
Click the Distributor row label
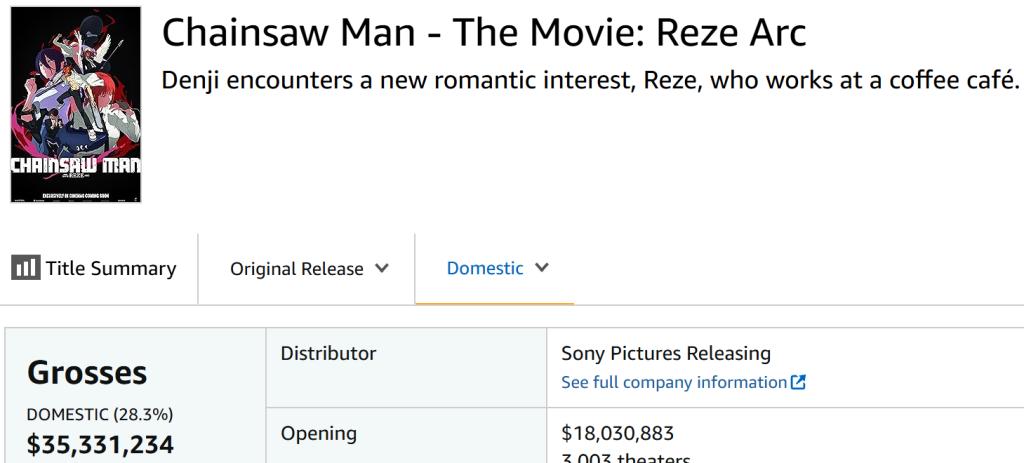328,353
